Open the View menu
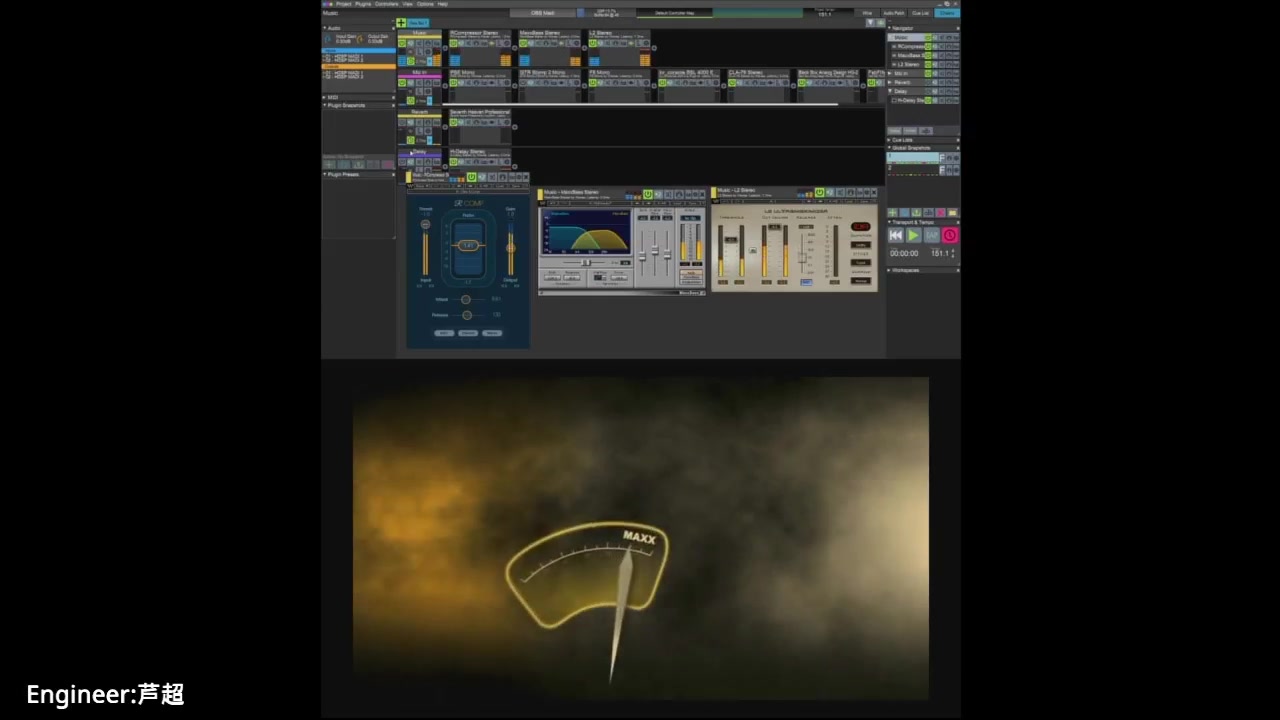 tap(407, 4)
